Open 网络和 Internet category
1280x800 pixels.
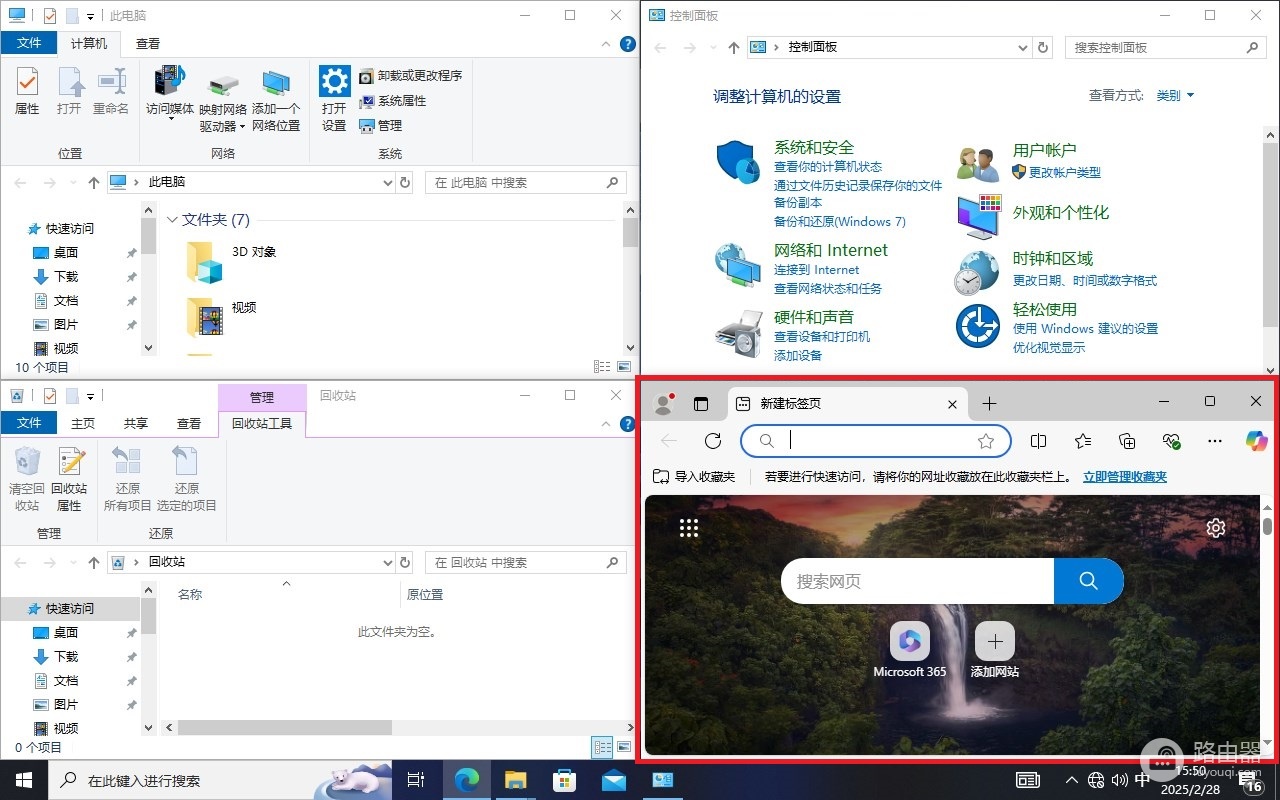point(831,250)
